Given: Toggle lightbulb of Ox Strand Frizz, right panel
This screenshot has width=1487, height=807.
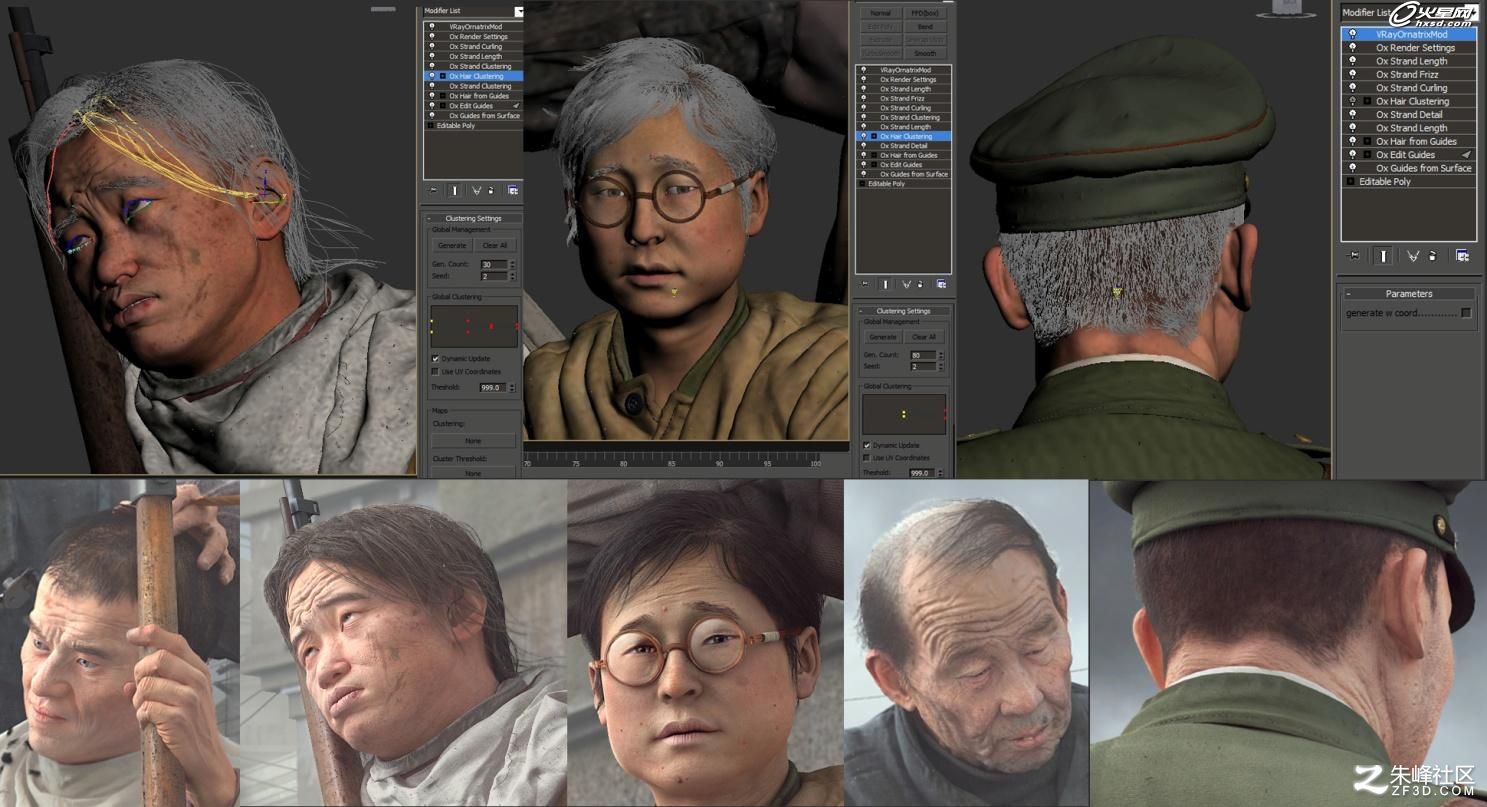Looking at the screenshot, I should pos(1353,74).
